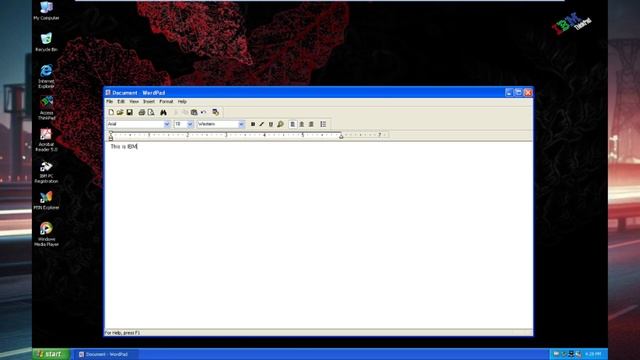Print the document using printer icon
The image size is (640, 360).
tap(142, 112)
